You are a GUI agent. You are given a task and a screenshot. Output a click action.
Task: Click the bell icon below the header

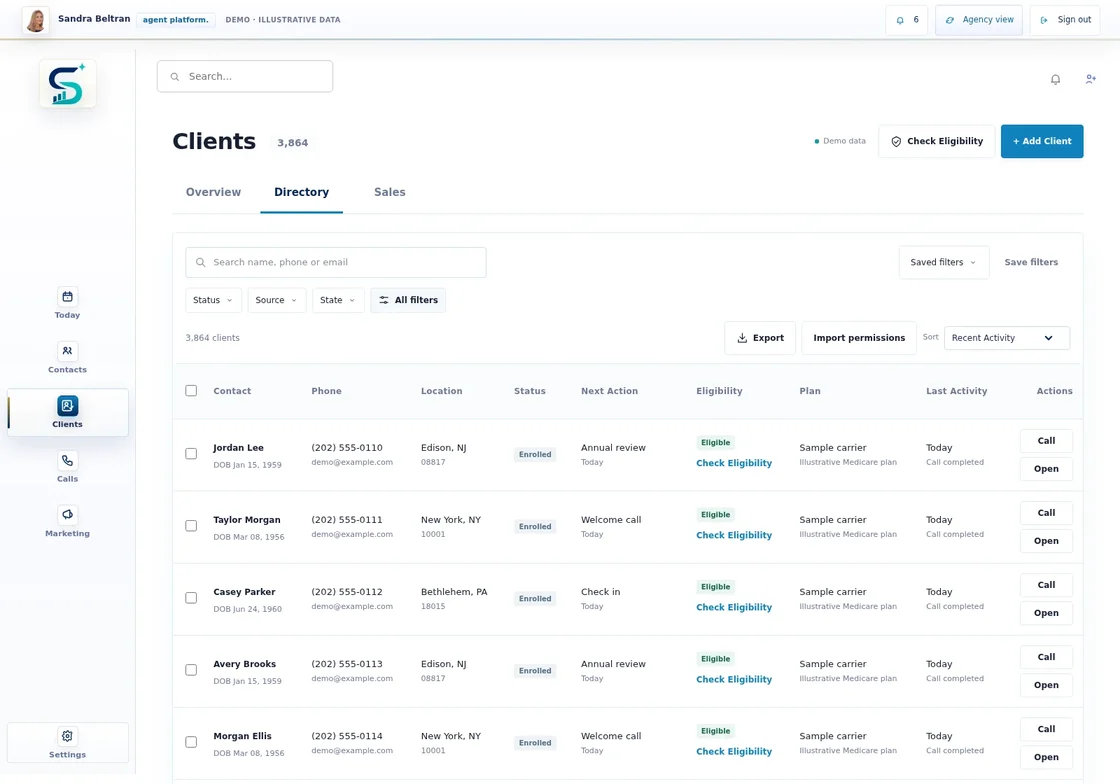coord(1055,79)
